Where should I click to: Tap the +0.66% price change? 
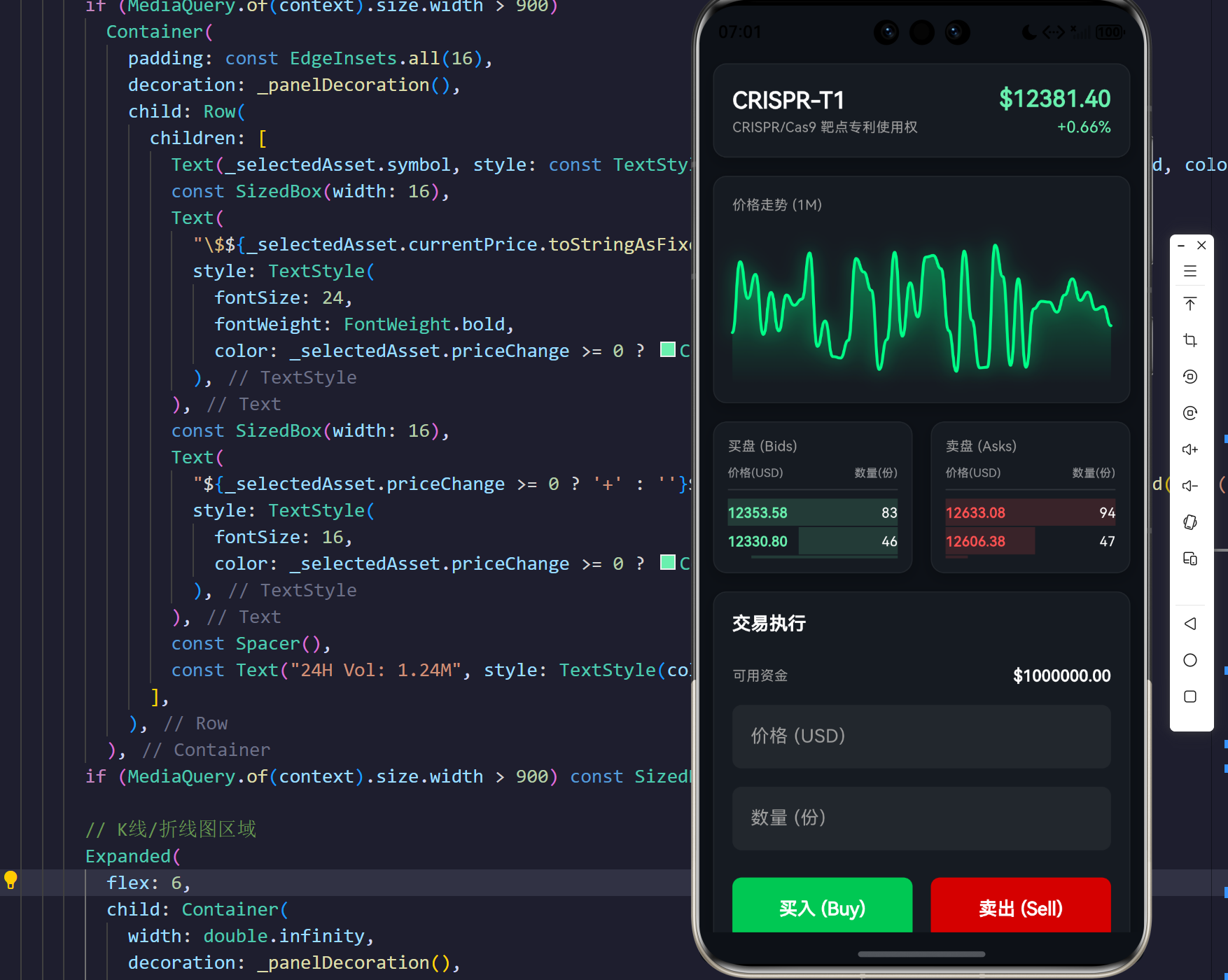pyautogui.click(x=1084, y=127)
